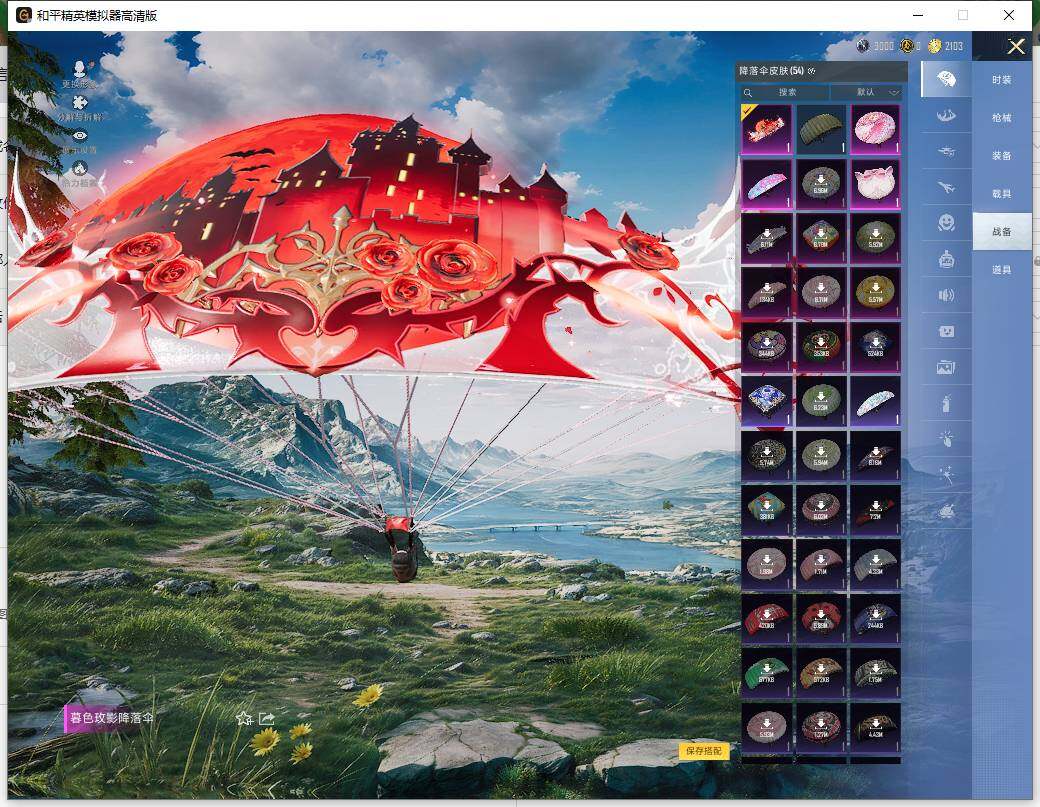This screenshot has height=807, width=1040.
Task: Download the 1.75M gray camo parachute skin
Action: [x=875, y=672]
